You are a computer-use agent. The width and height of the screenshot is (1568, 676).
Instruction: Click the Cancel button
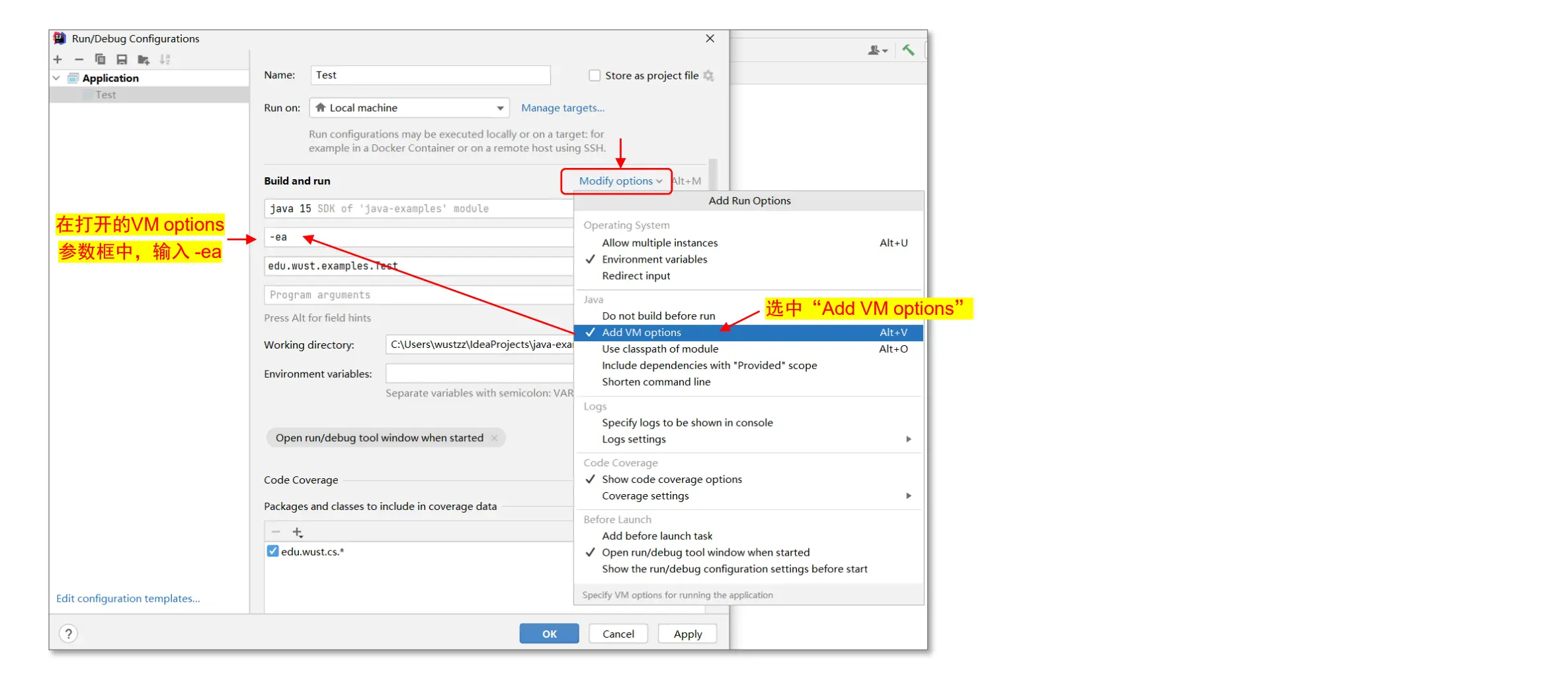pyautogui.click(x=618, y=634)
